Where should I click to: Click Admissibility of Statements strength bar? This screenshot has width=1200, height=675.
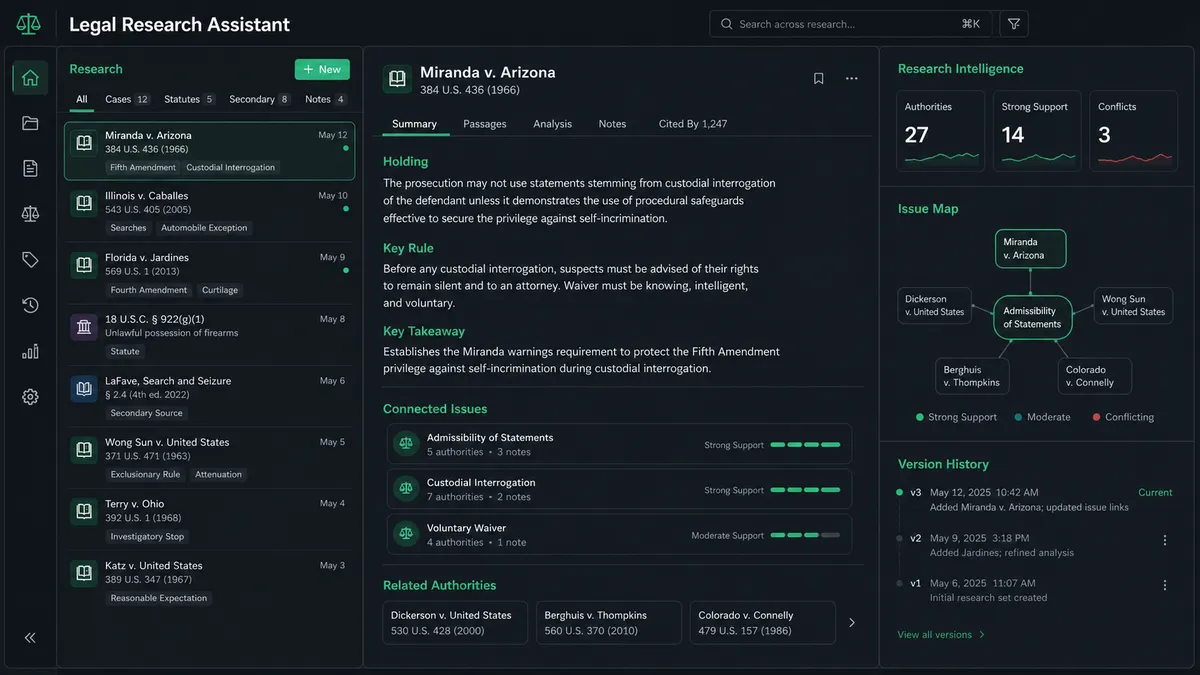pyautogui.click(x=805, y=445)
